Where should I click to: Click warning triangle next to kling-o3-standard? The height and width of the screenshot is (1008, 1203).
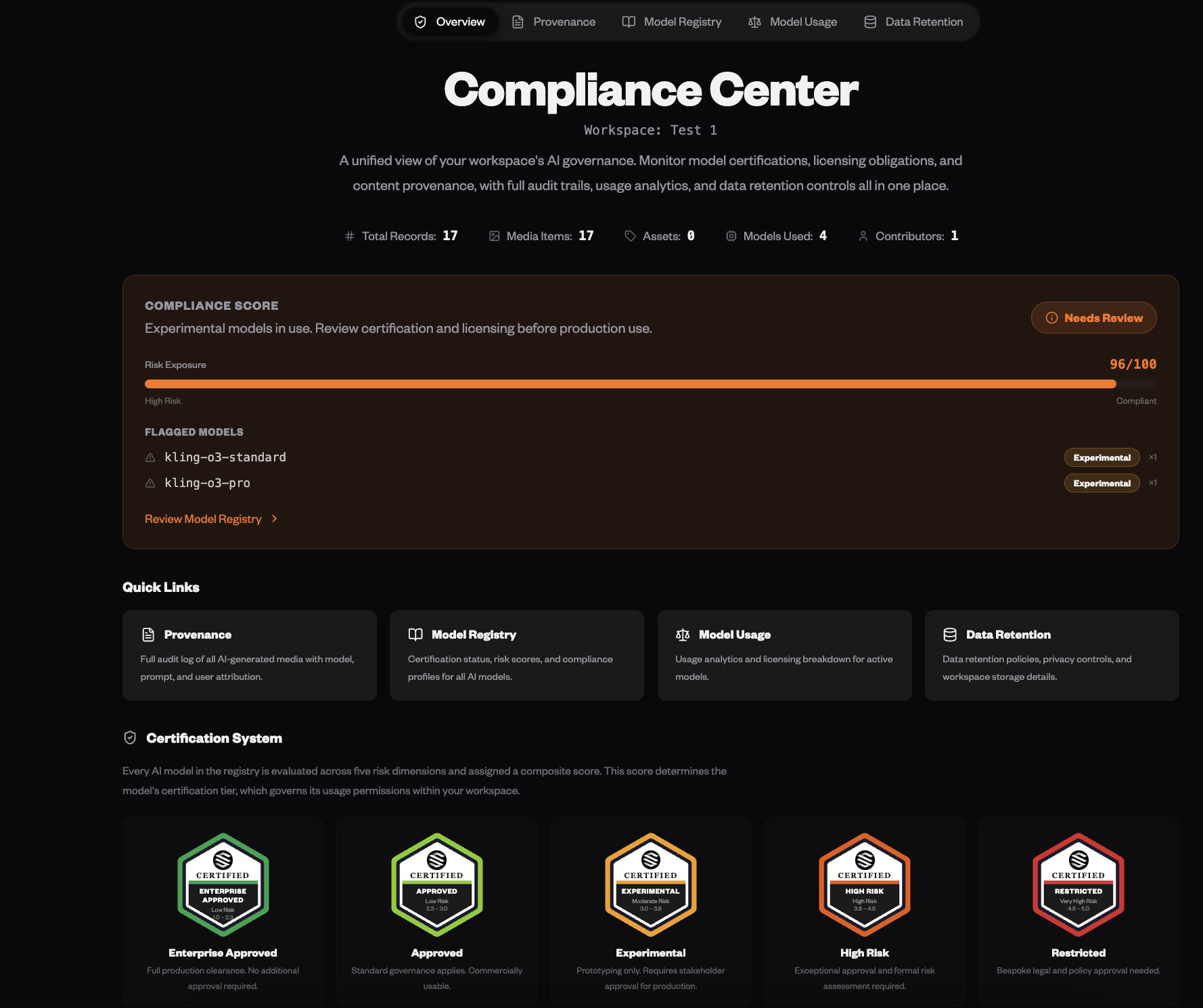coord(150,458)
